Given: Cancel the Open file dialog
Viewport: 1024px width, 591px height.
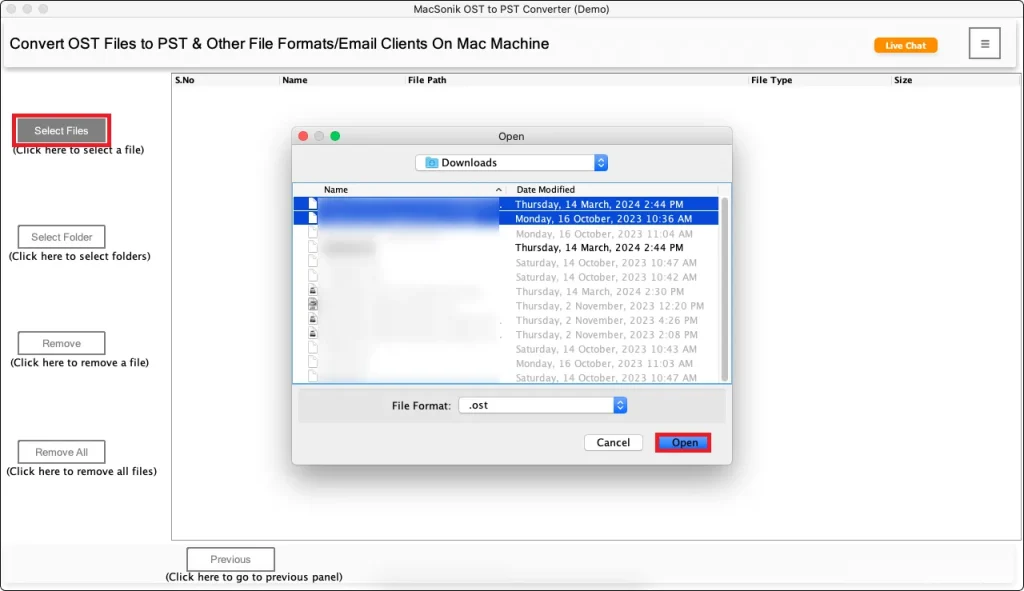Looking at the screenshot, I should coord(613,442).
